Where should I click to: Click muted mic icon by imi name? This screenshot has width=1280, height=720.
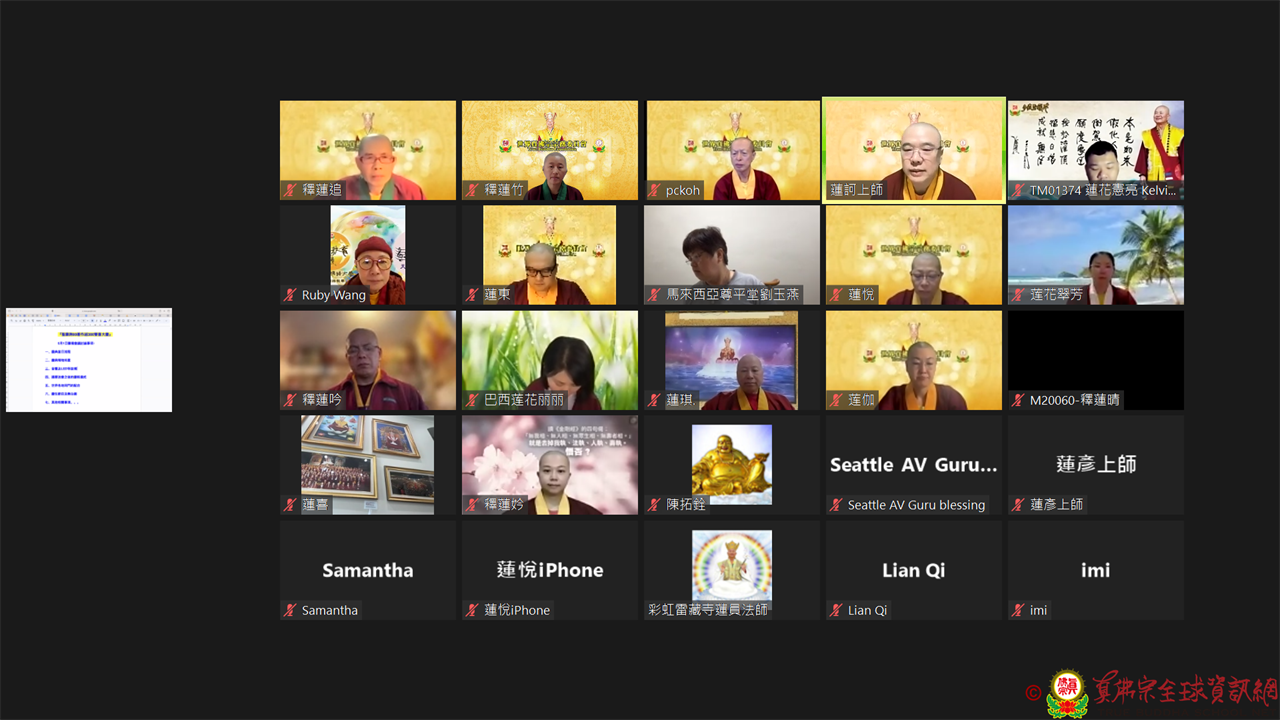[1018, 610]
